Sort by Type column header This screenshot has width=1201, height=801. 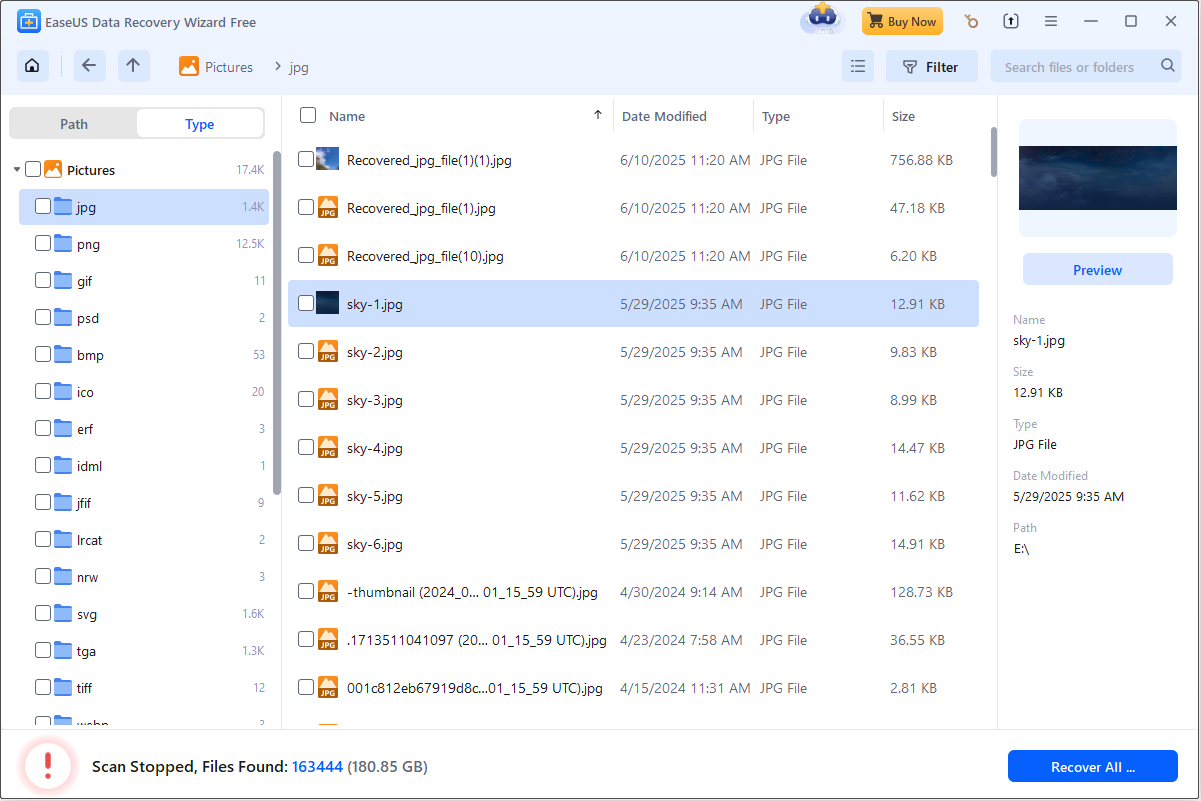(776, 116)
